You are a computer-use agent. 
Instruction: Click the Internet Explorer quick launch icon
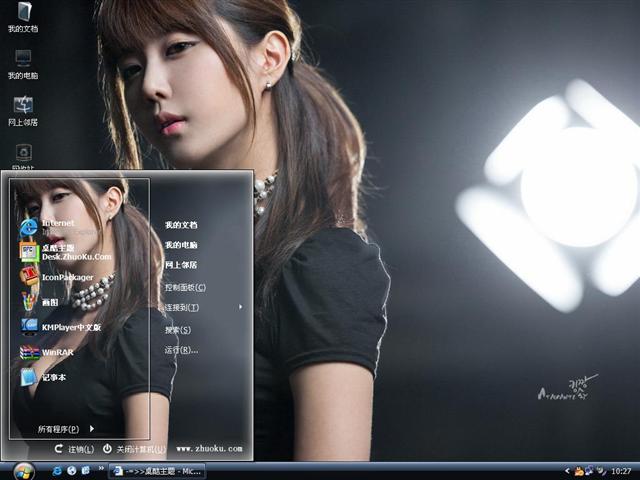[58, 471]
